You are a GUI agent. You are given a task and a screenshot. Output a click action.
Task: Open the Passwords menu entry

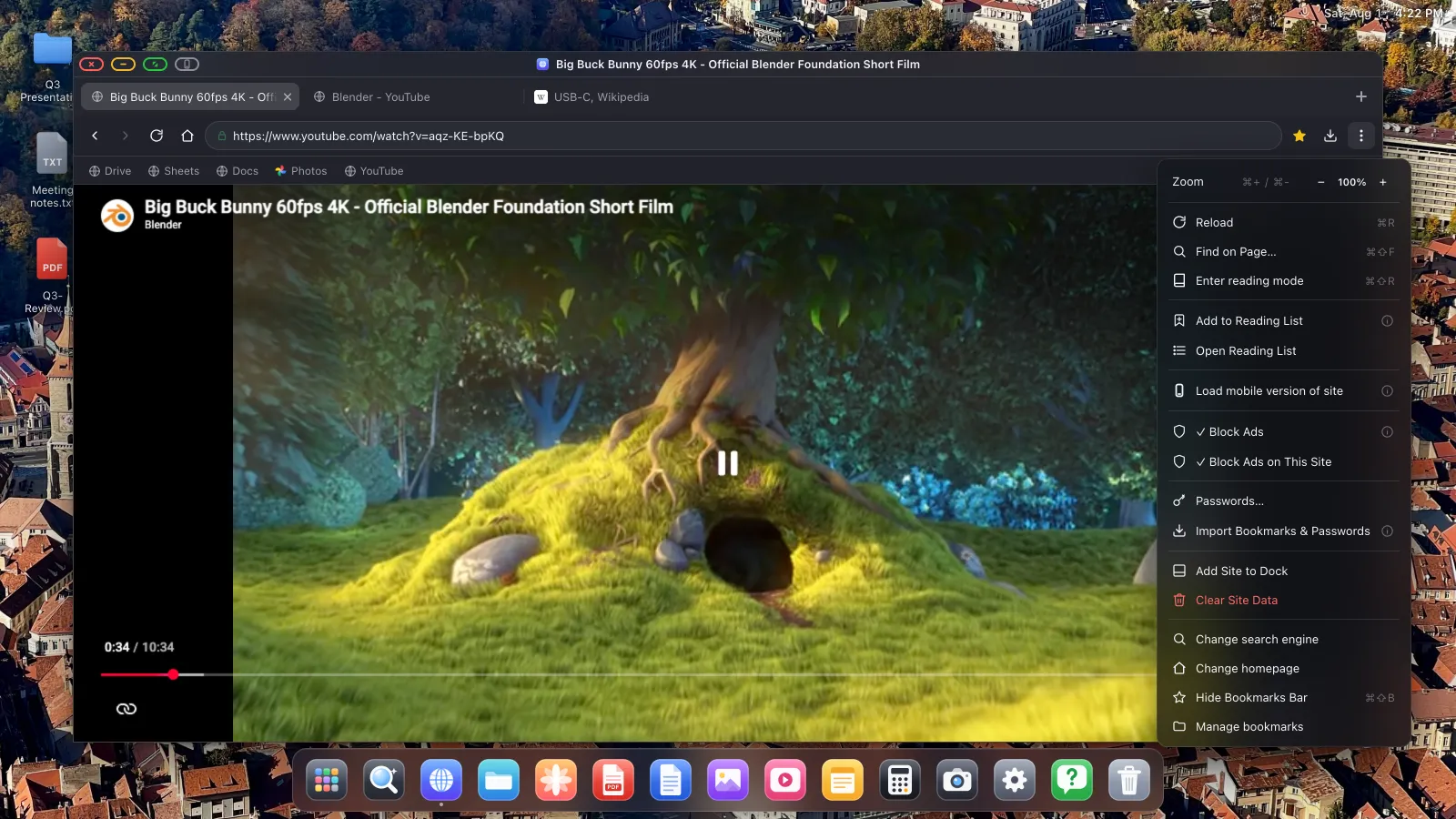point(1284,500)
